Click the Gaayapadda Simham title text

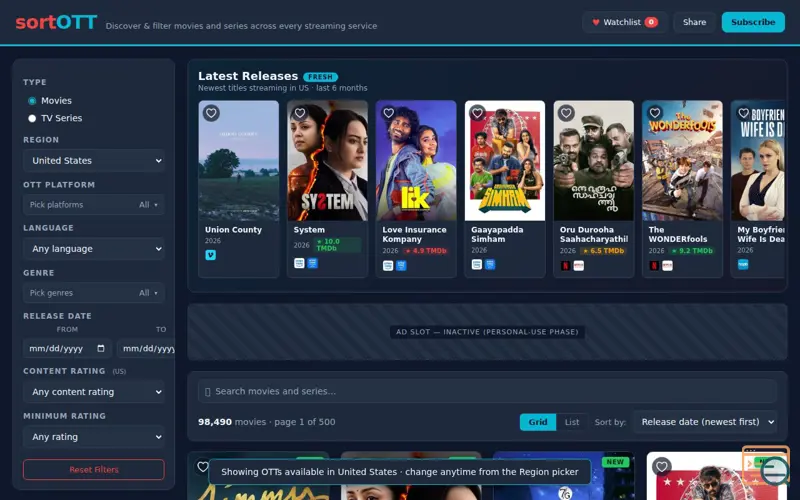tap(497, 234)
